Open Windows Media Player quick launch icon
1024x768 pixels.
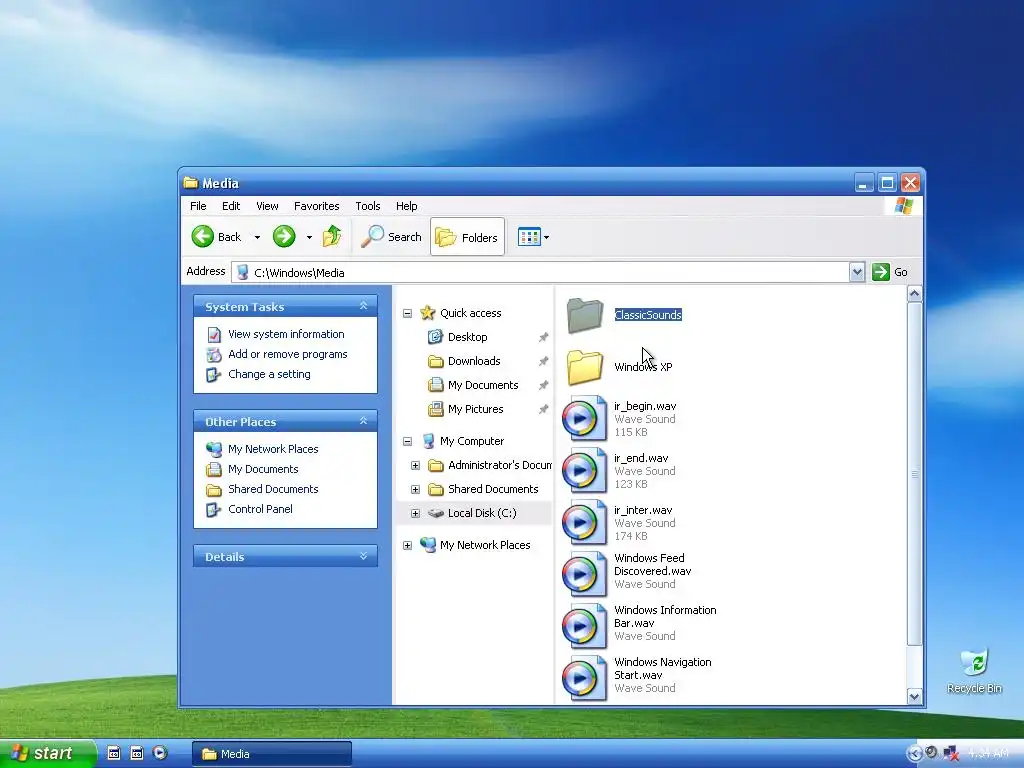(160, 753)
